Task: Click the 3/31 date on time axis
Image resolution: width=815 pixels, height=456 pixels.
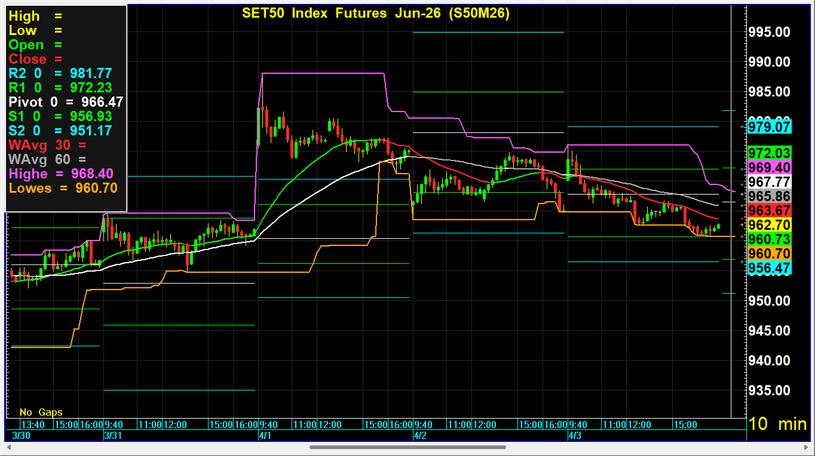Action: click(113, 437)
